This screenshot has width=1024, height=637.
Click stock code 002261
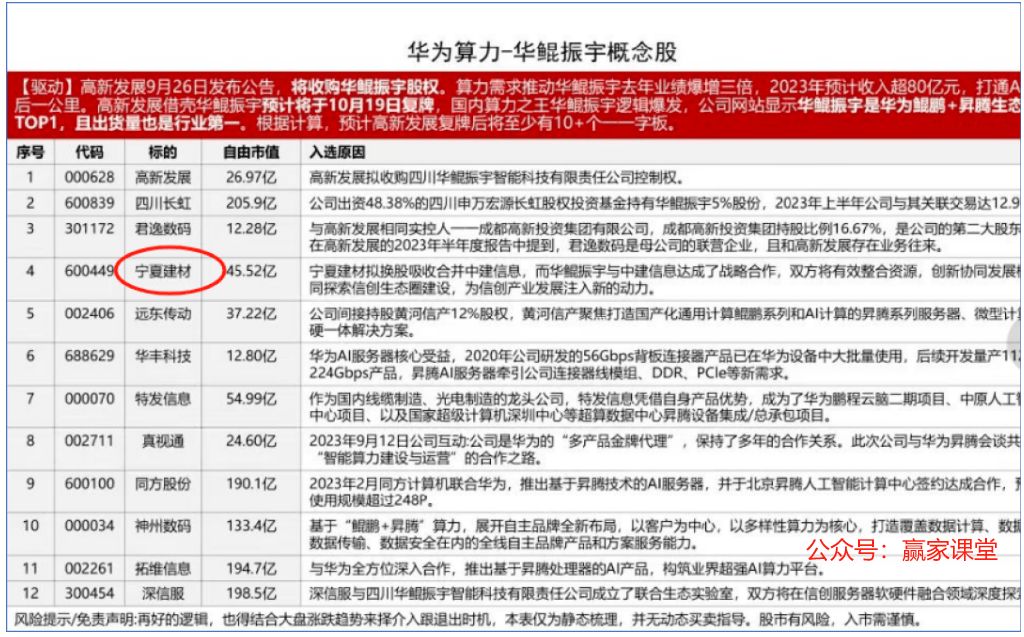[x=89, y=568]
